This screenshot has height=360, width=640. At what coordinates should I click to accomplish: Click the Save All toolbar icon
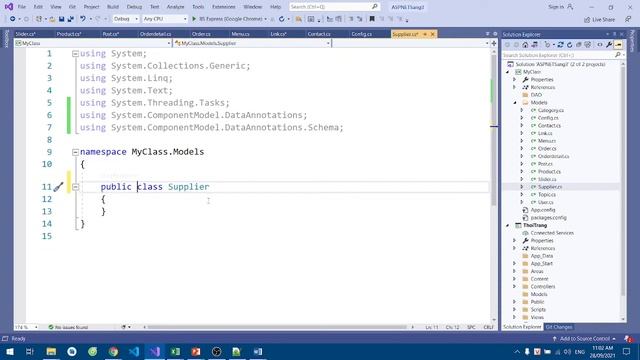coord(71,19)
